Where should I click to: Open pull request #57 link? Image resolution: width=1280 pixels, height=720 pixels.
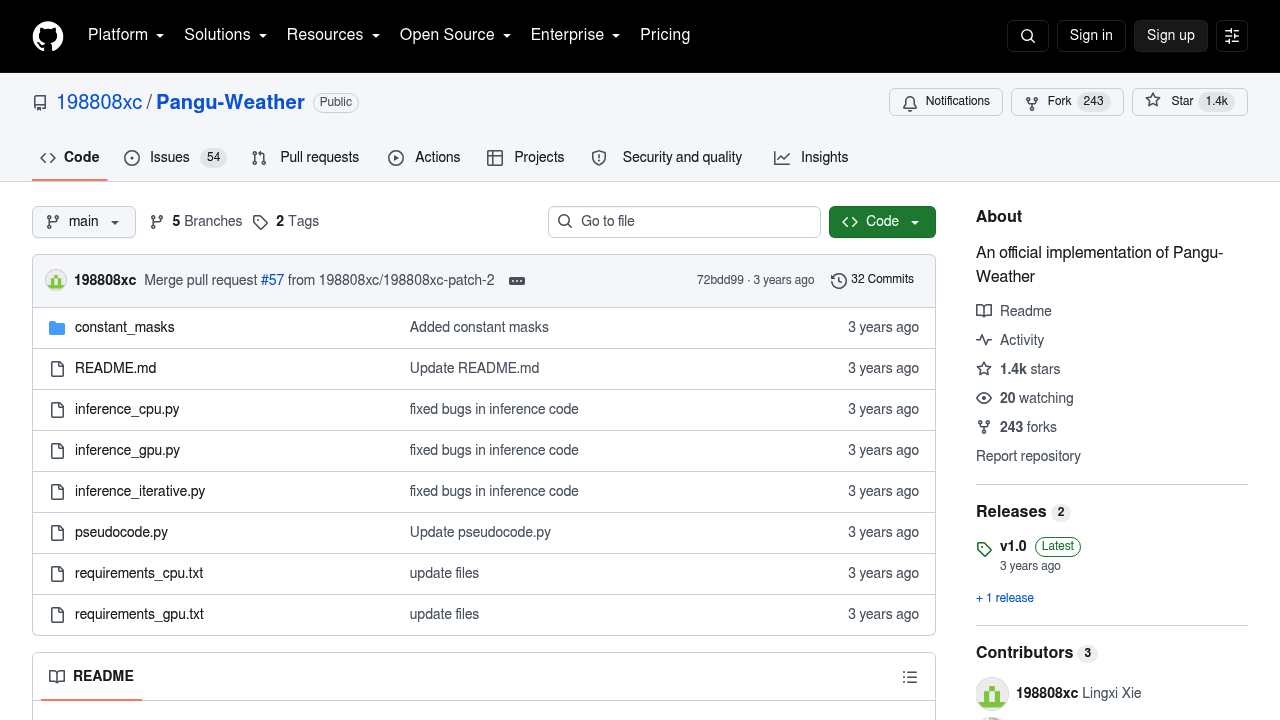tap(272, 281)
